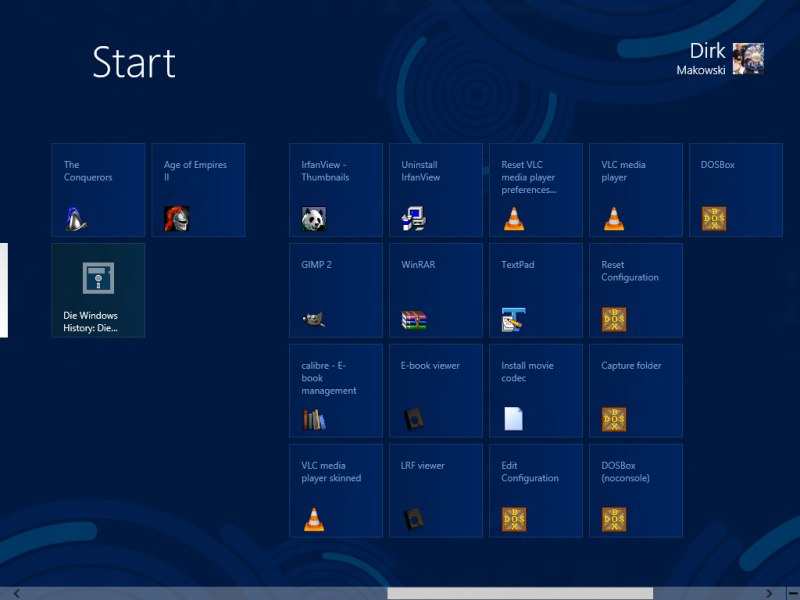Launch Age of Empires II knight icon

point(176,219)
